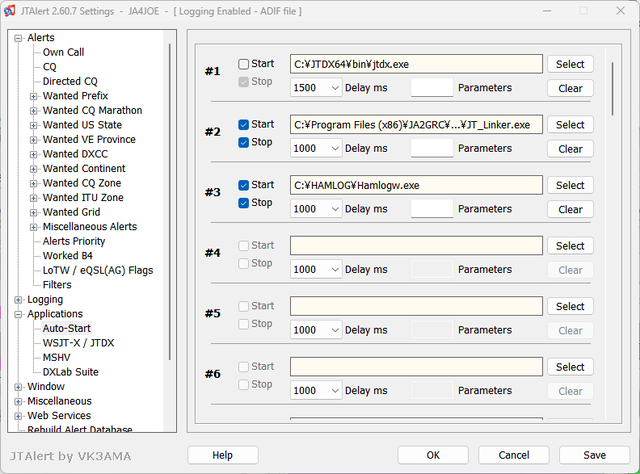640x474 pixels.
Task: Expand the Wanted VE Province node
Action: [33, 140]
